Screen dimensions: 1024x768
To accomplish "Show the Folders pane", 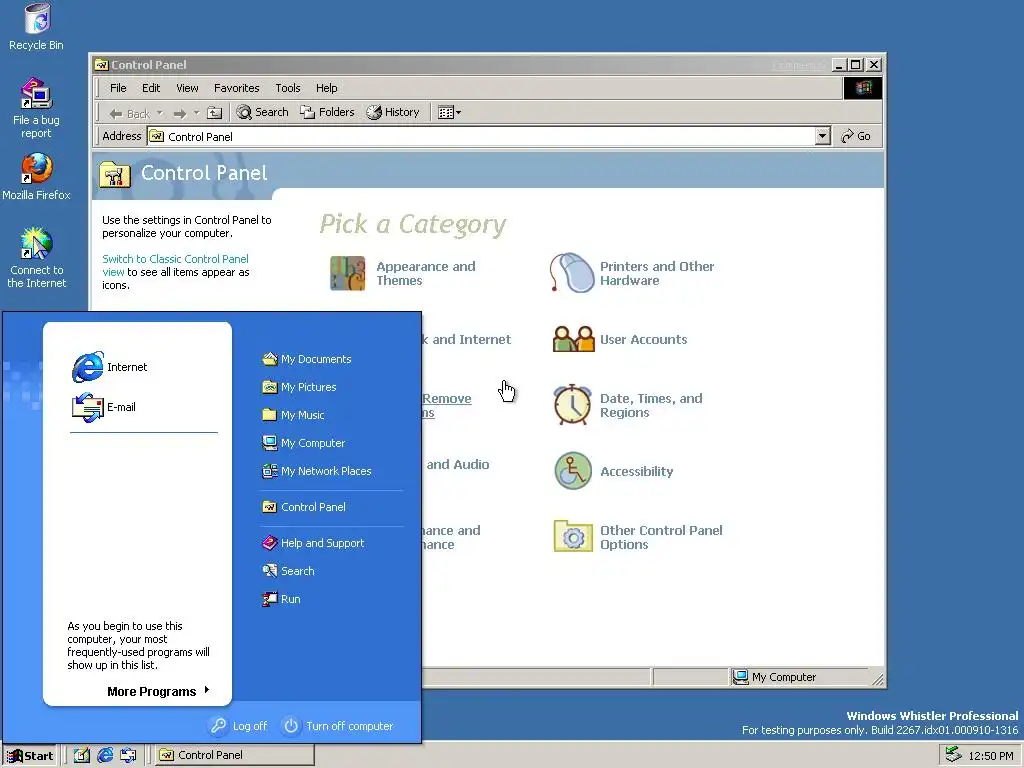I will [327, 112].
